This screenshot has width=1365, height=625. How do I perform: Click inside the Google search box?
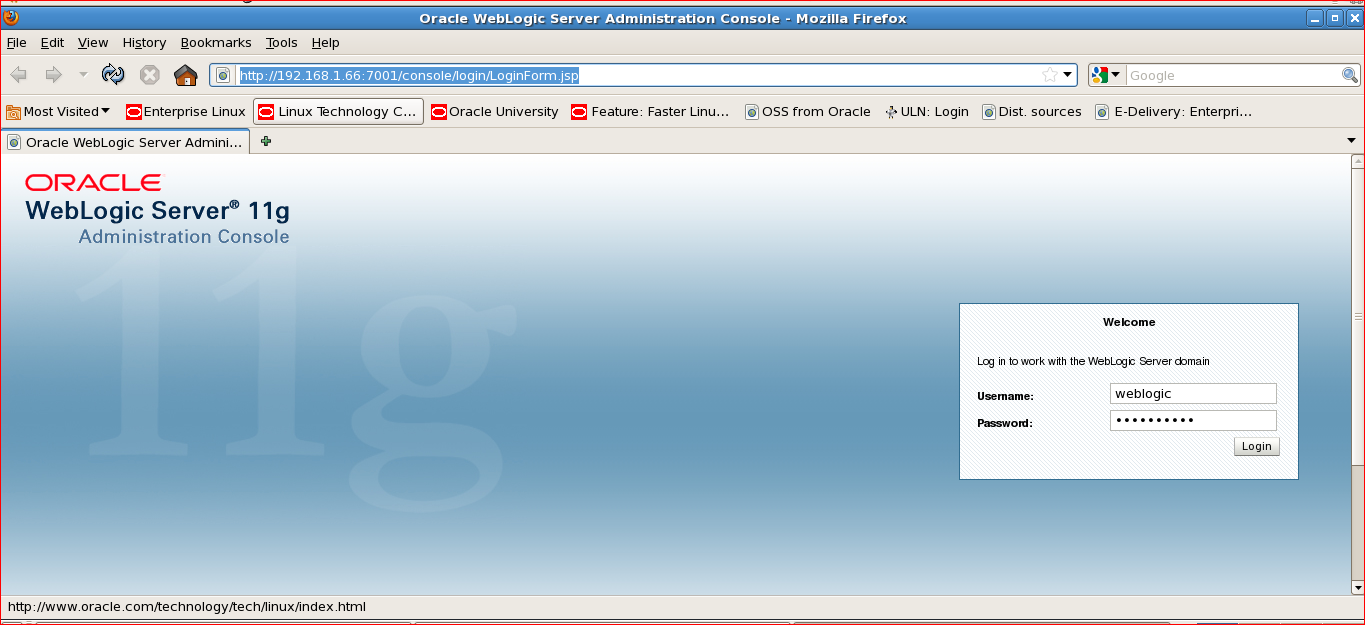[1233, 75]
